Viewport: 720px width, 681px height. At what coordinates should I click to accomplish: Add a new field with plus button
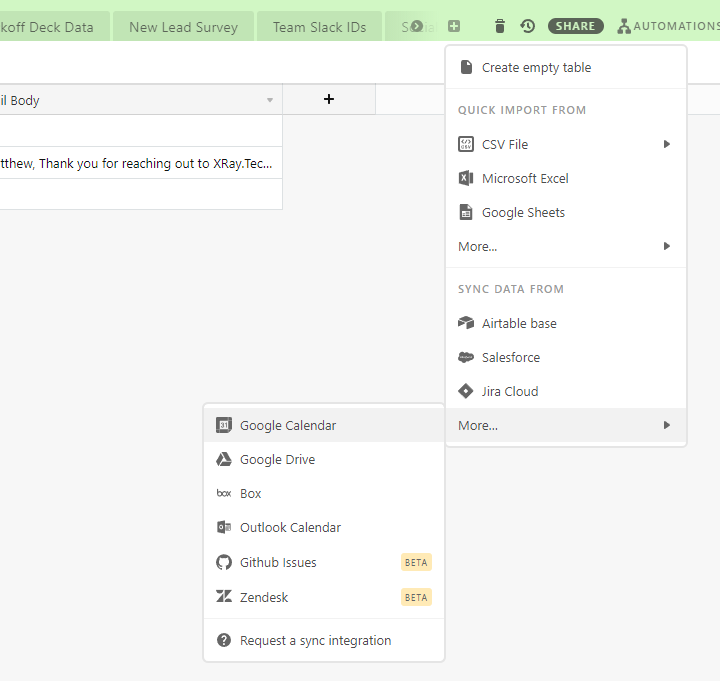click(x=329, y=99)
